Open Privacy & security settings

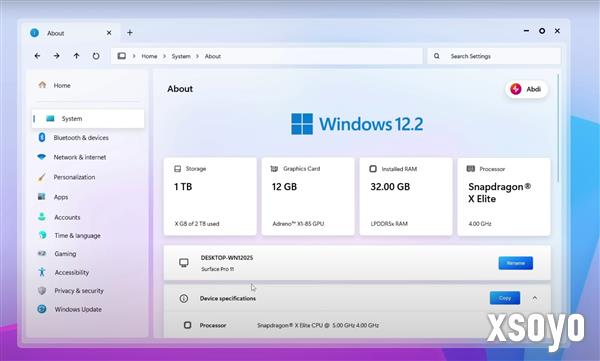88,291
